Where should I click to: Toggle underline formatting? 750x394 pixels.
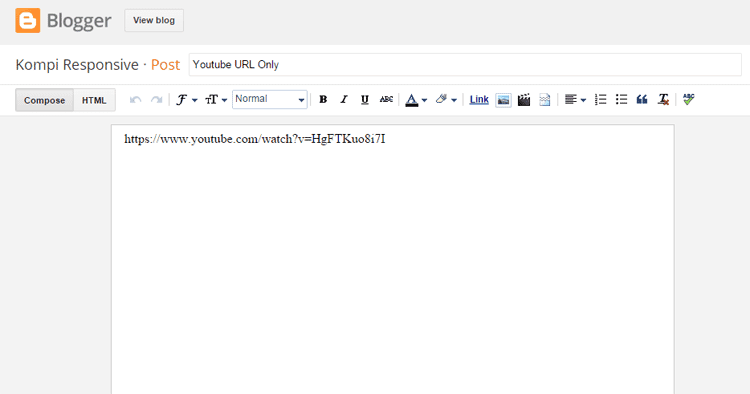click(364, 99)
